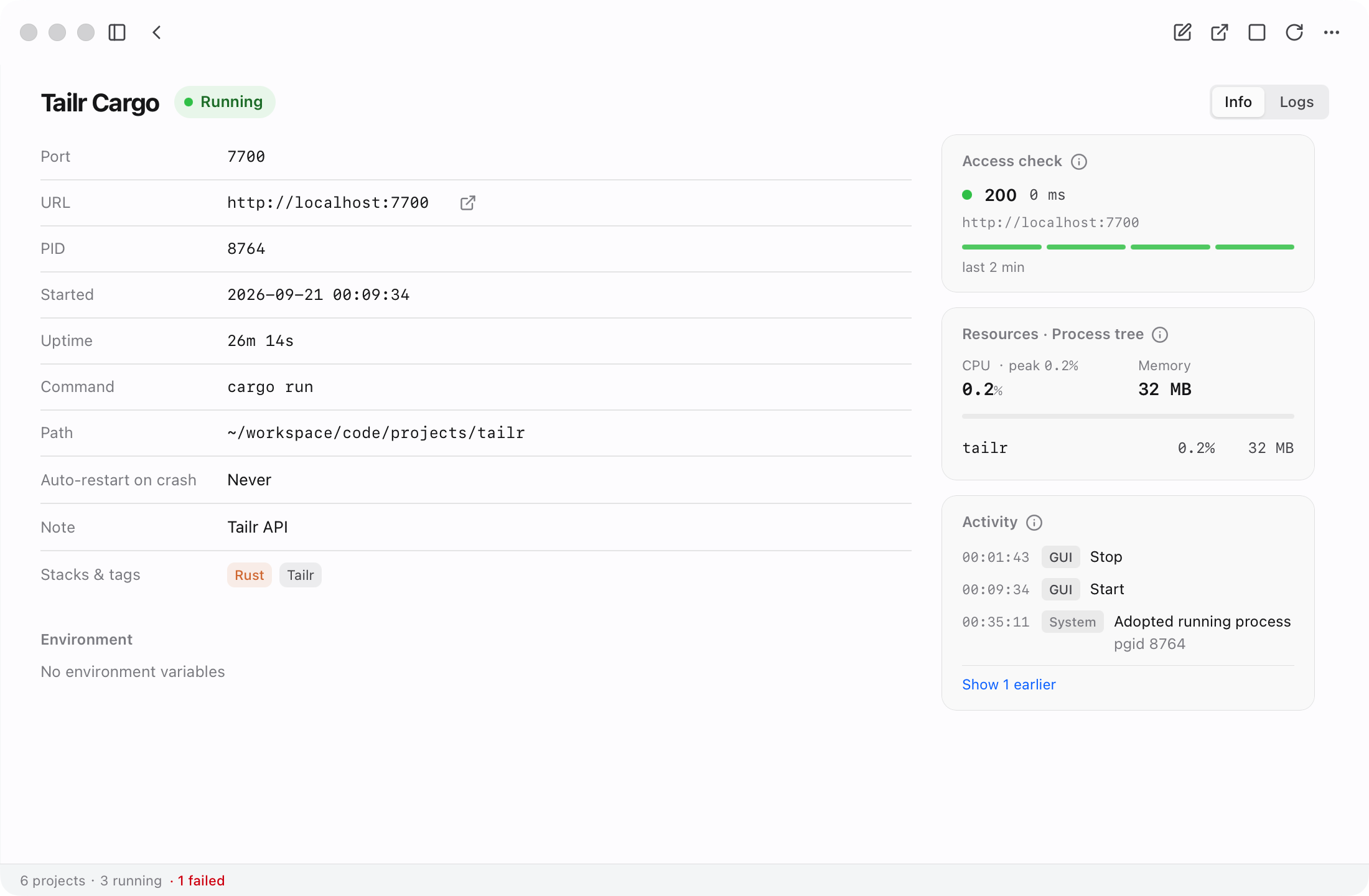Click the 1 failed status bar entry
This screenshot has height=896, width=1369.
pyautogui.click(x=201, y=880)
